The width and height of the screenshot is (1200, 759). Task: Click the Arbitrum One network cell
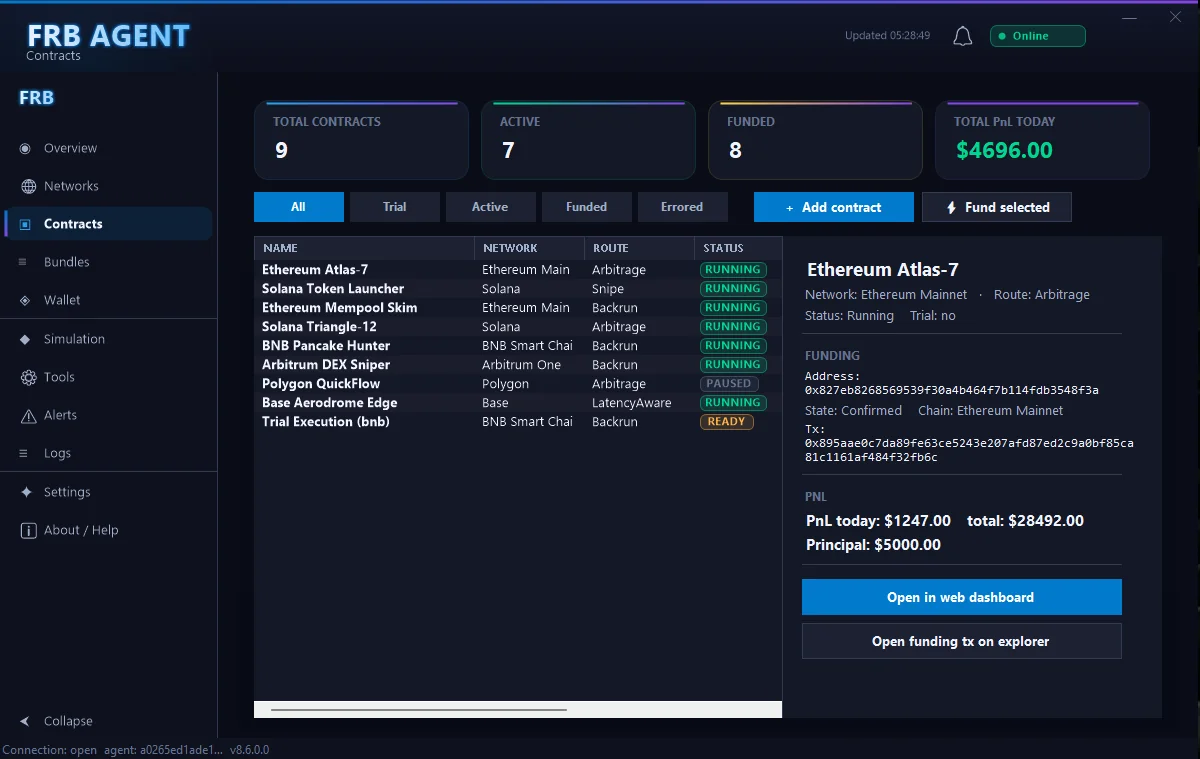[x=521, y=365]
